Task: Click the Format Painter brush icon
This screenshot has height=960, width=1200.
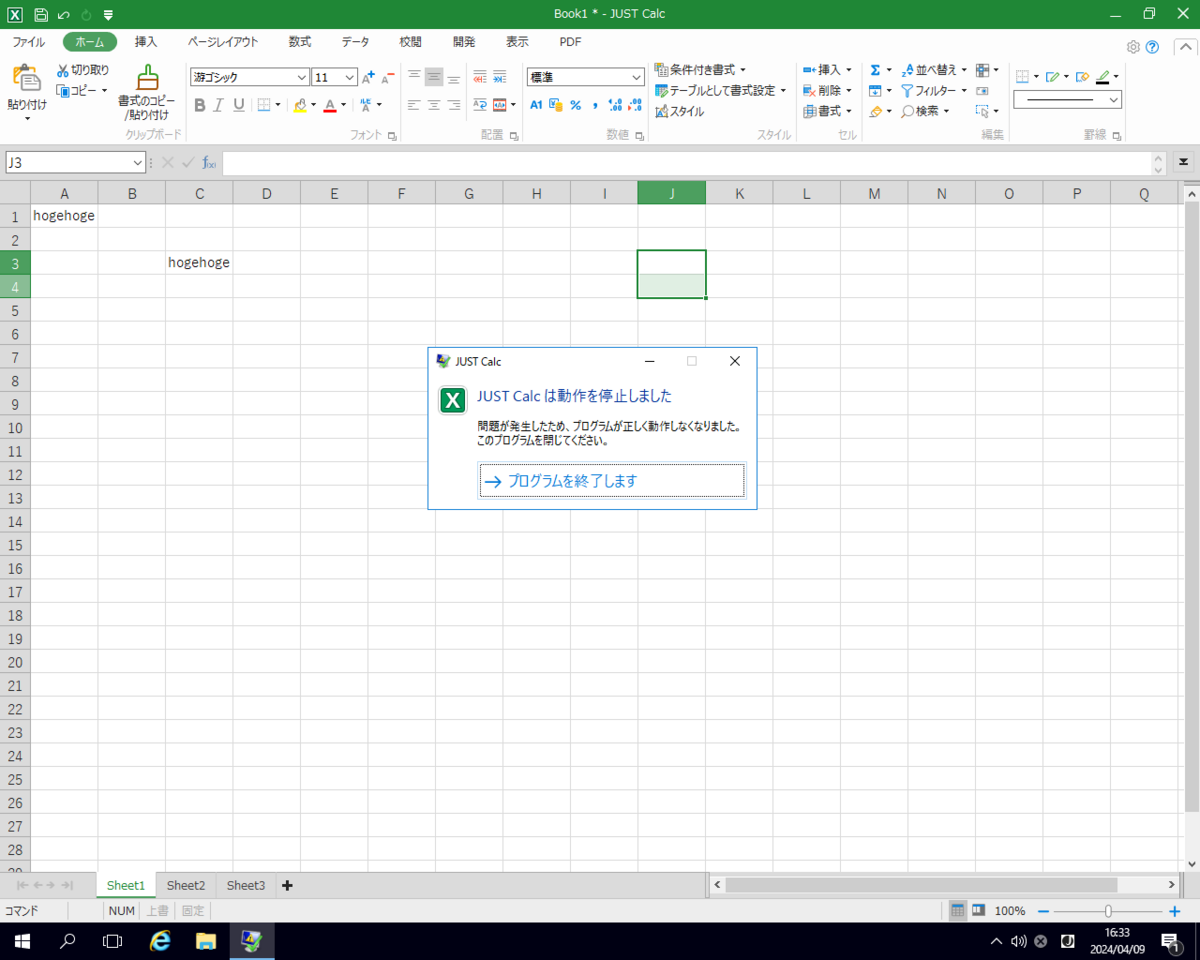Action: point(147,78)
